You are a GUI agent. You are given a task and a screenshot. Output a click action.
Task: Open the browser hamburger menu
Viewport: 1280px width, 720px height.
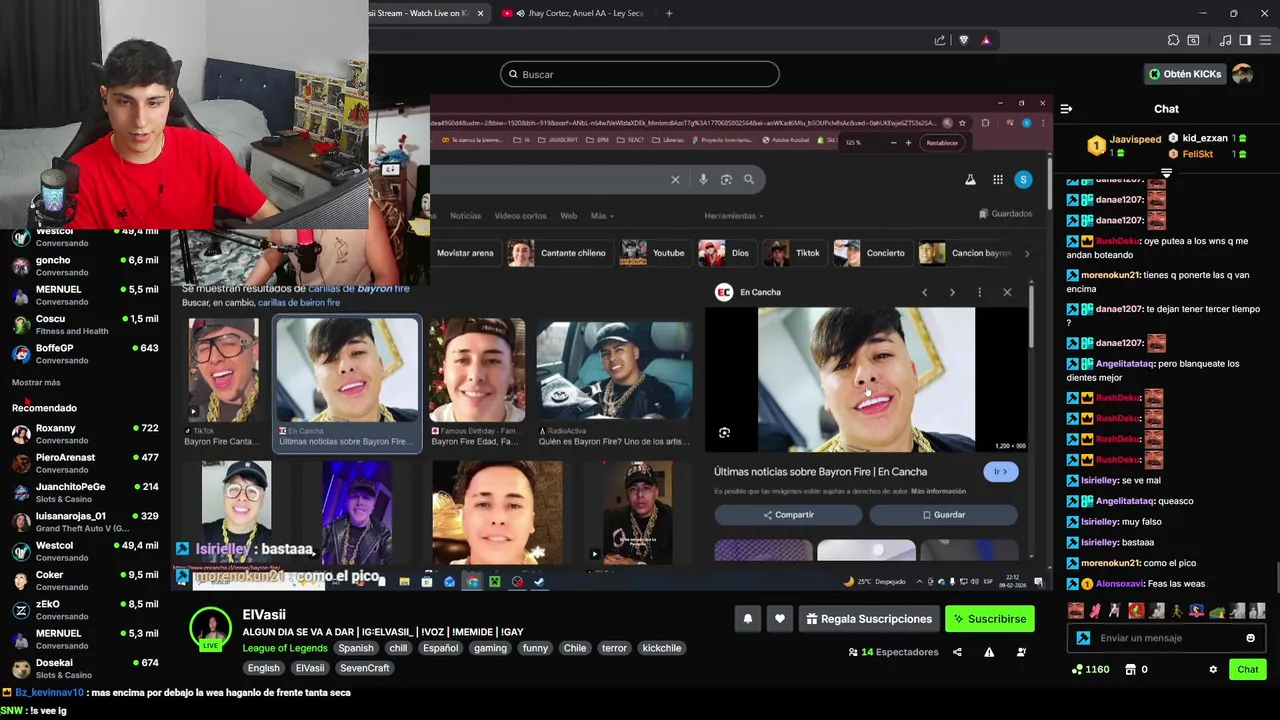click(1267, 40)
